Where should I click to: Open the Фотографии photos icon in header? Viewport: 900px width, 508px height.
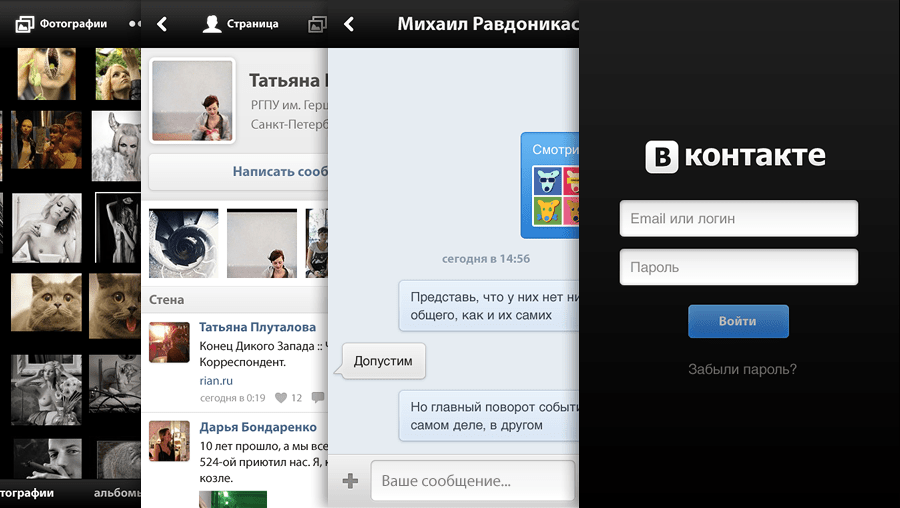(x=25, y=24)
